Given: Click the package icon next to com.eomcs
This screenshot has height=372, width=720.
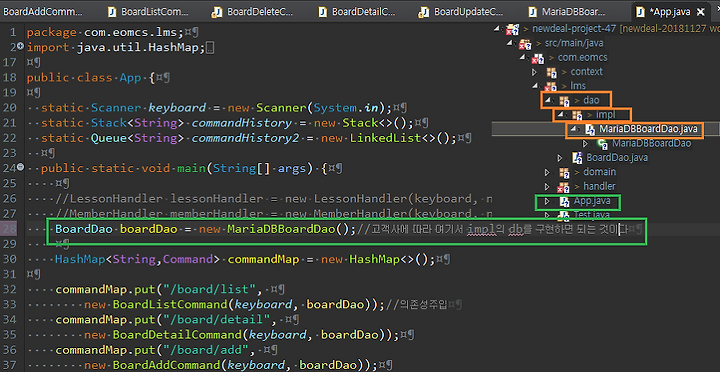Looking at the screenshot, I should pos(538,58).
